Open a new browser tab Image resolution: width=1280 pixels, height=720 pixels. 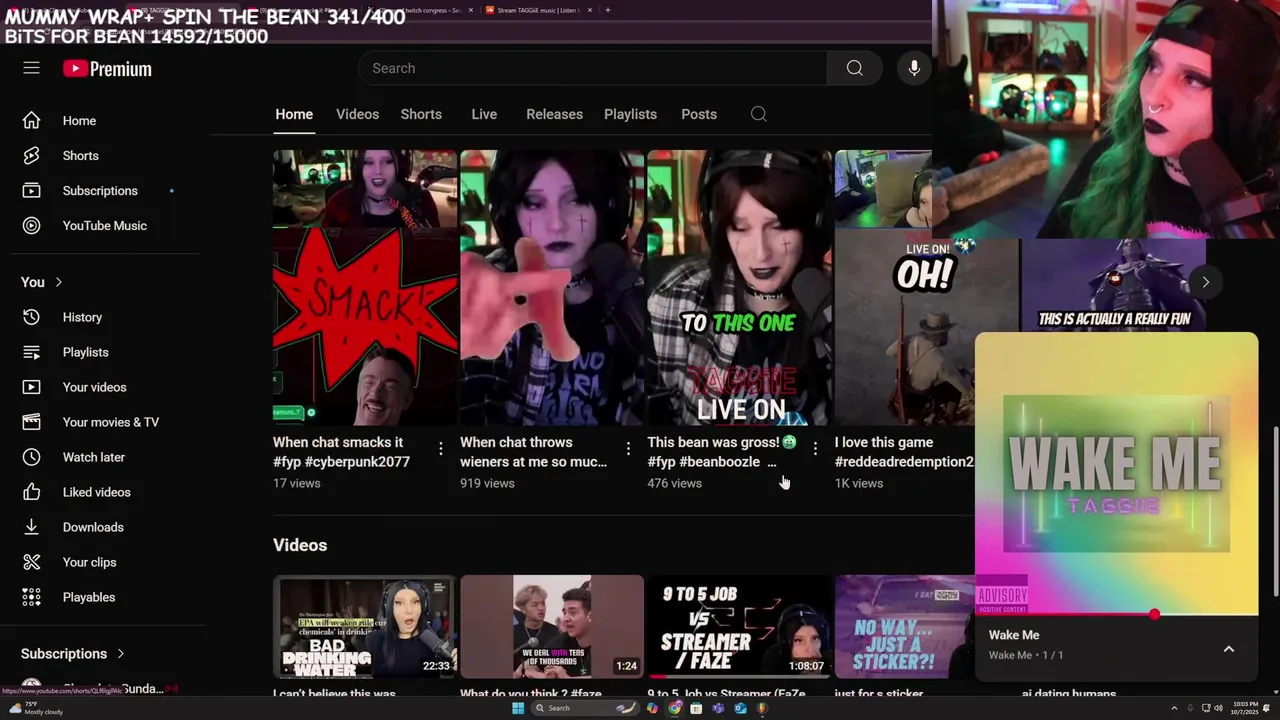point(608,10)
